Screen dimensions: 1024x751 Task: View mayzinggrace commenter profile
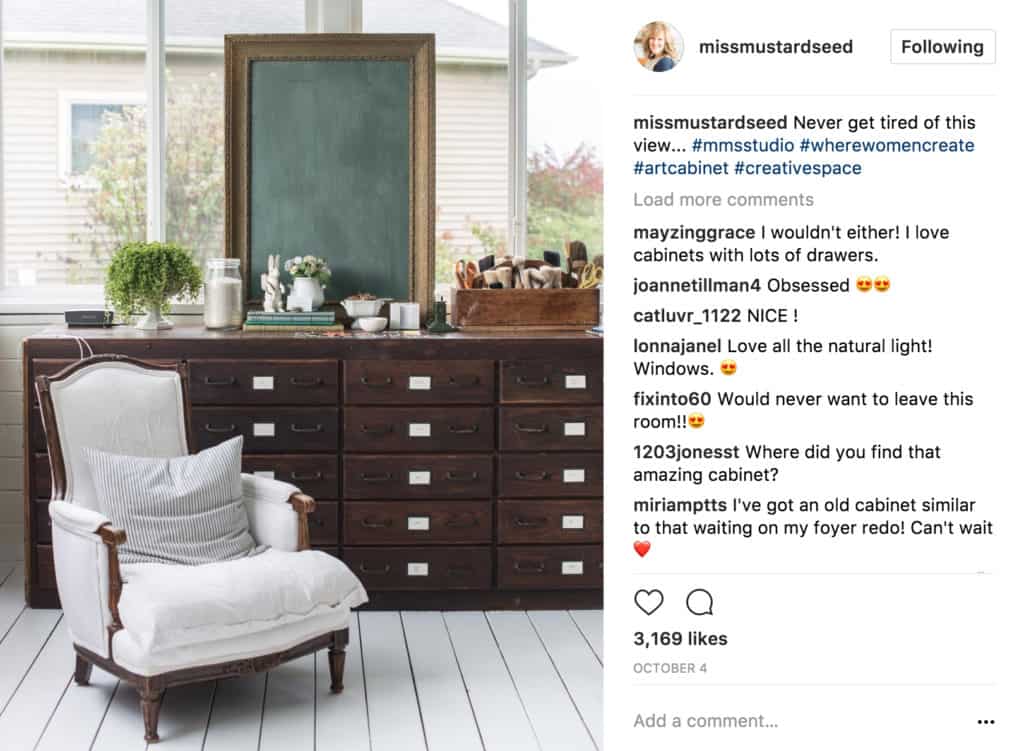pyautogui.click(x=694, y=232)
